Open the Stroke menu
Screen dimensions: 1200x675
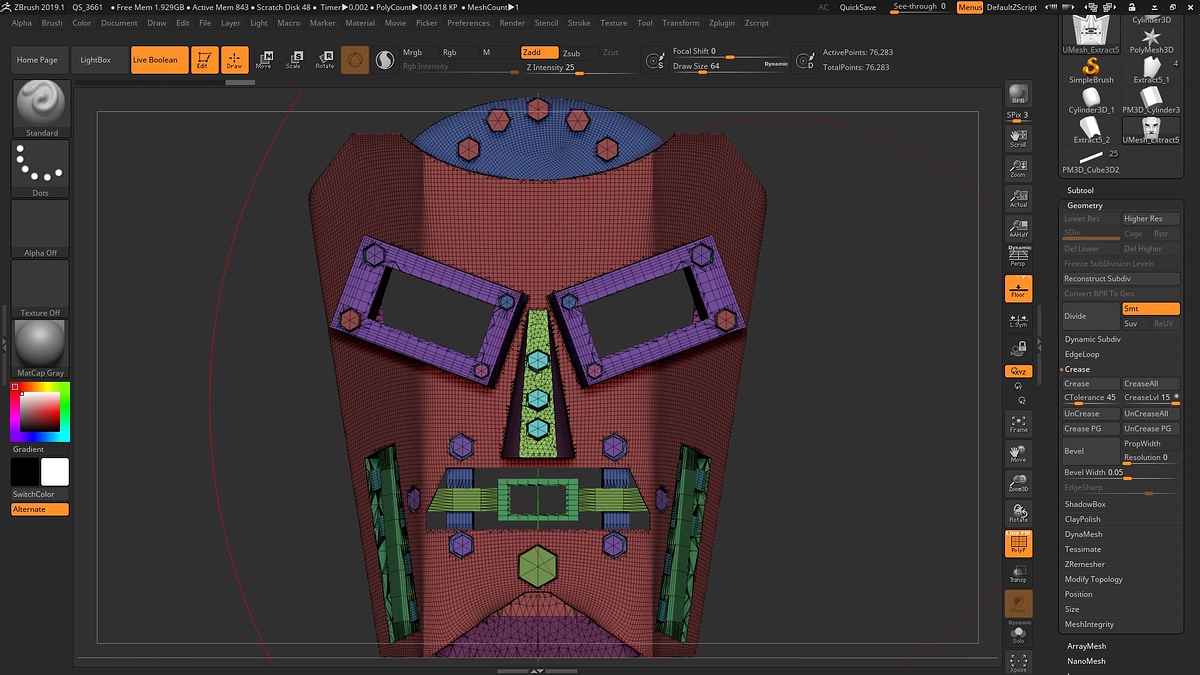pyautogui.click(x=579, y=23)
